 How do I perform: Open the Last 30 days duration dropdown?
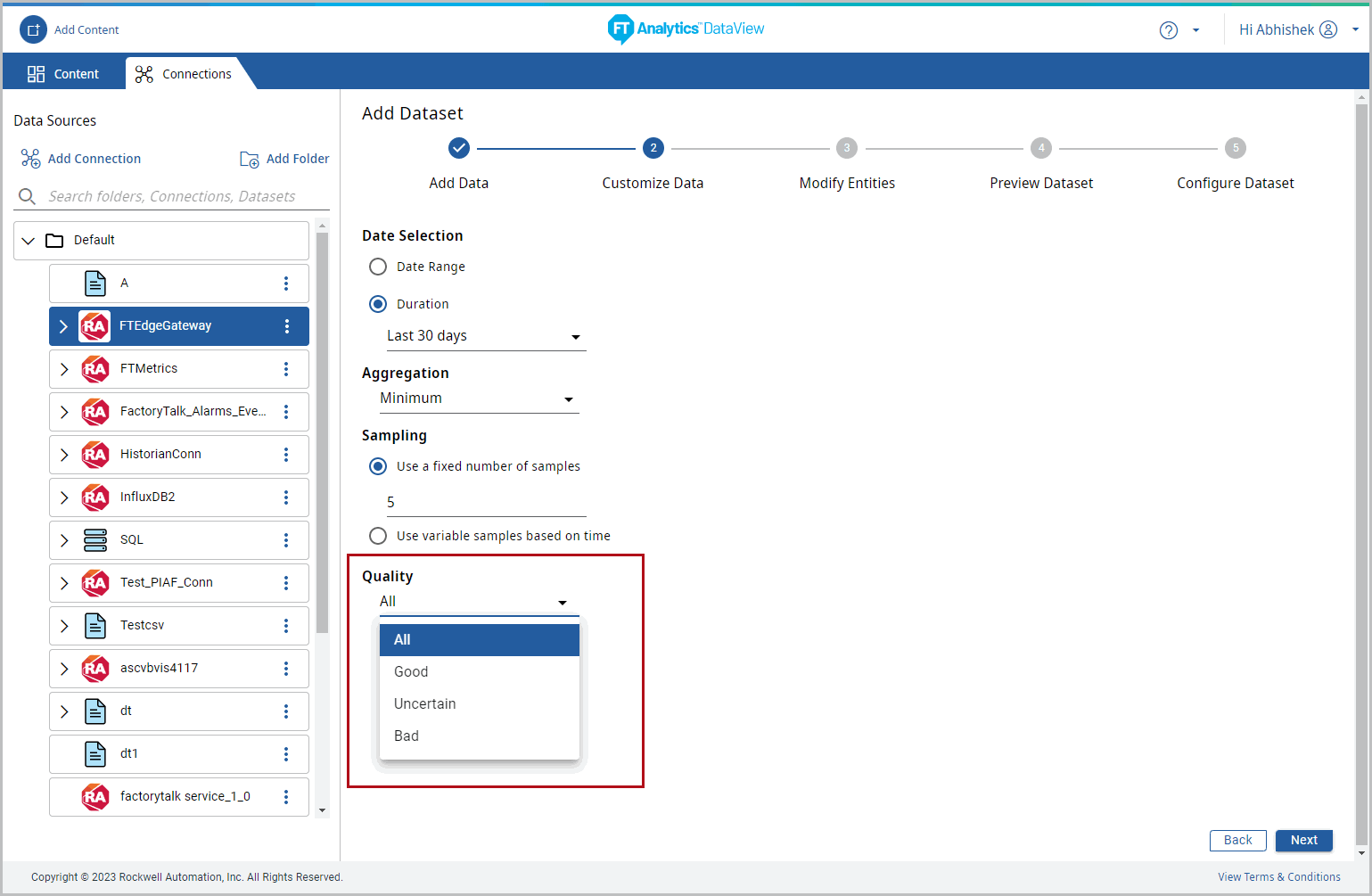pyautogui.click(x=485, y=336)
